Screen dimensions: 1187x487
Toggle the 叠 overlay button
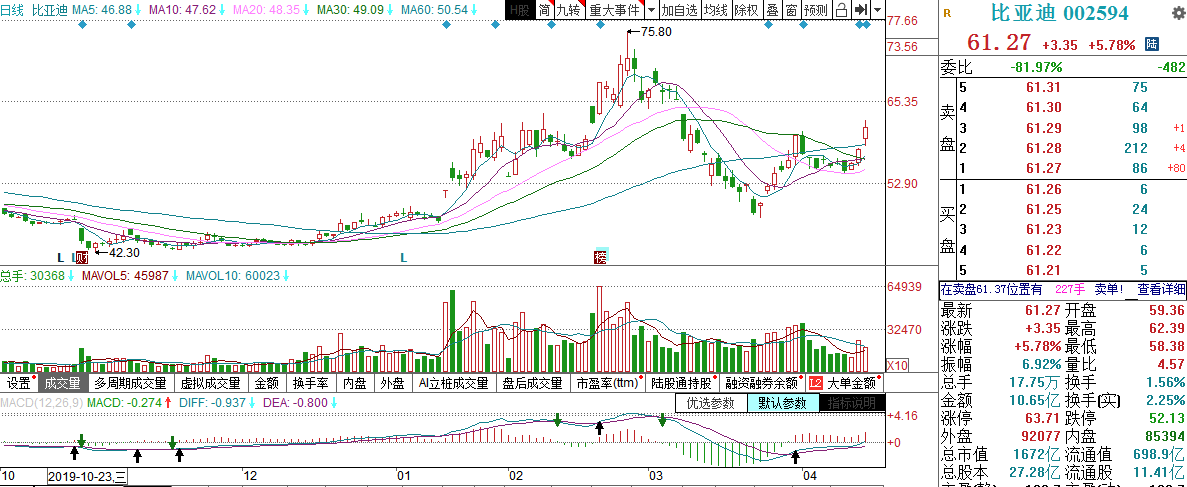771,10
